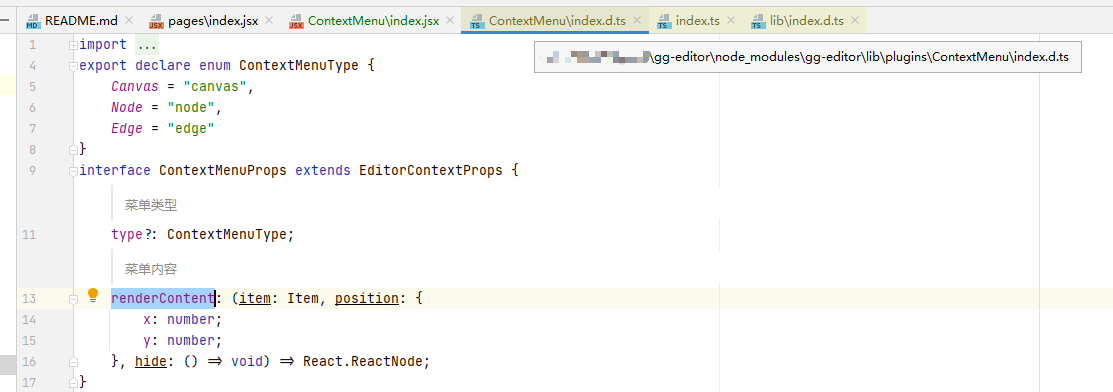Click fold end marker on line 16
The width and height of the screenshot is (1113, 392).
pyautogui.click(x=73, y=361)
